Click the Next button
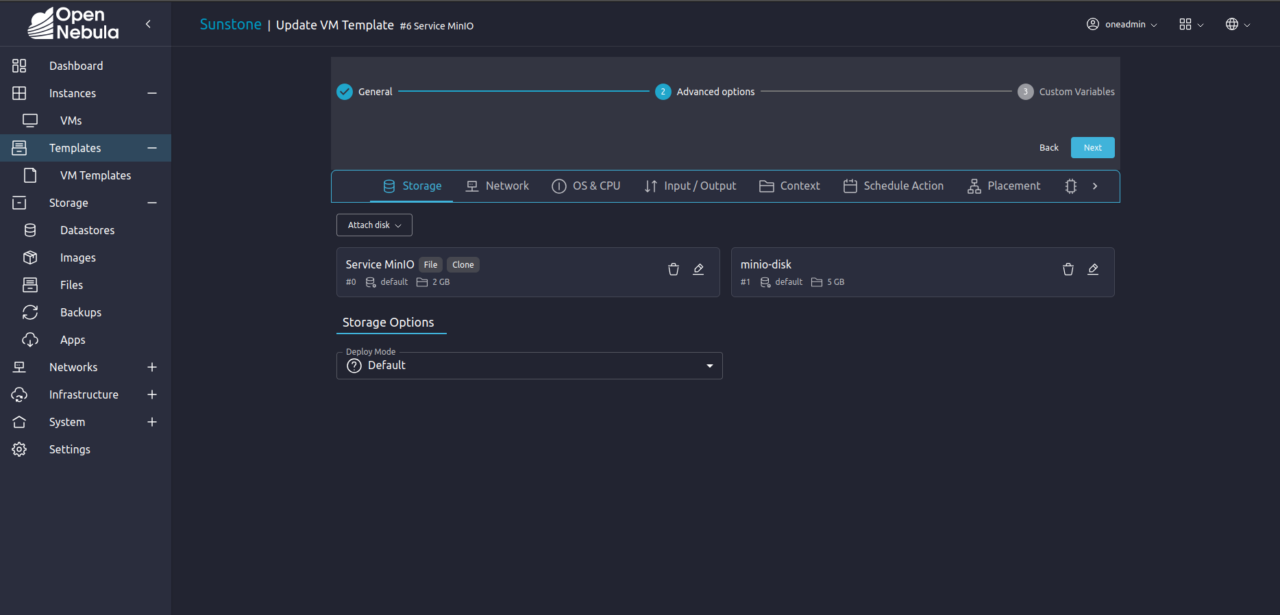The width and height of the screenshot is (1280, 615). pyautogui.click(x=1092, y=147)
